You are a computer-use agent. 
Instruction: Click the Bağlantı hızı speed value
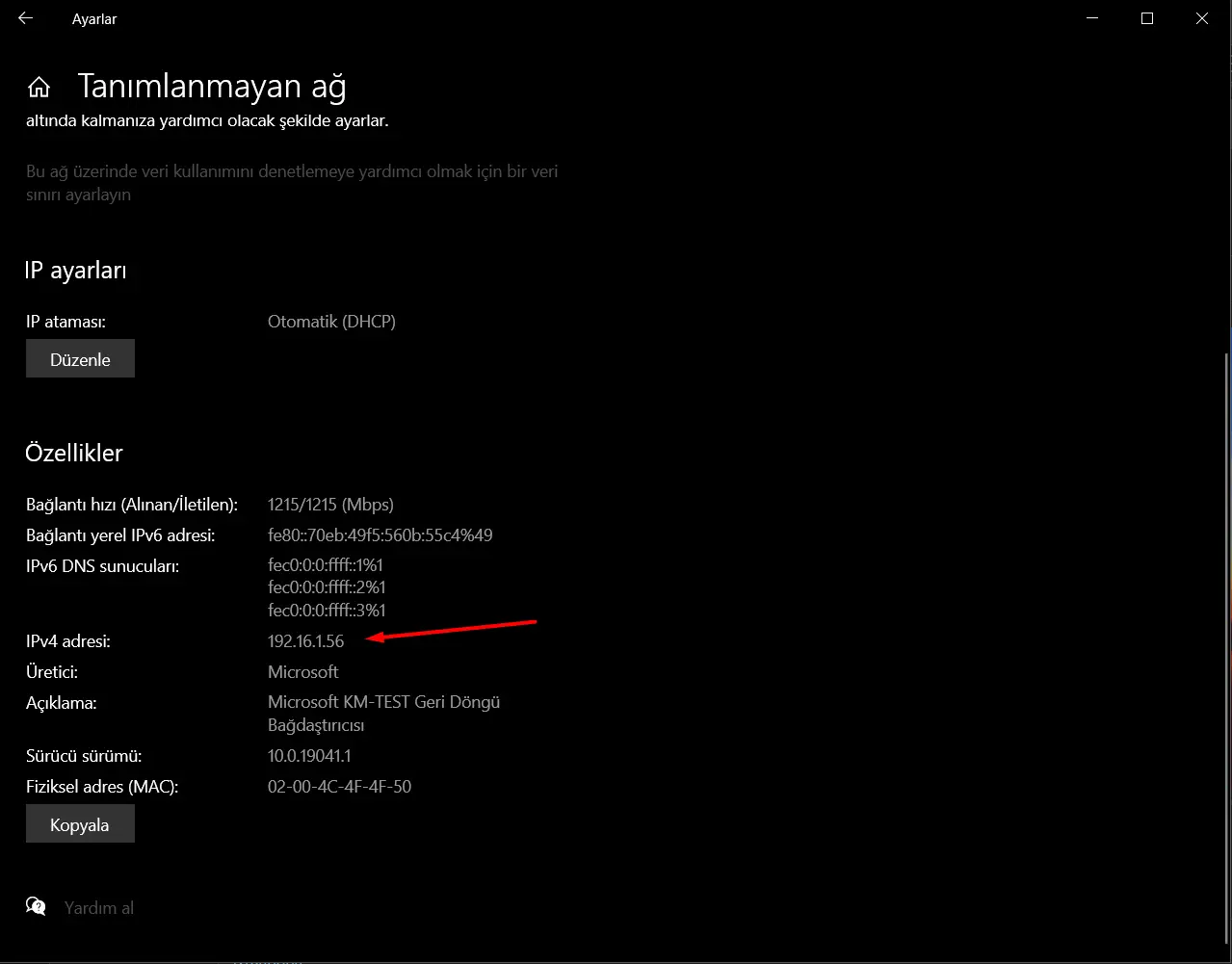click(330, 504)
